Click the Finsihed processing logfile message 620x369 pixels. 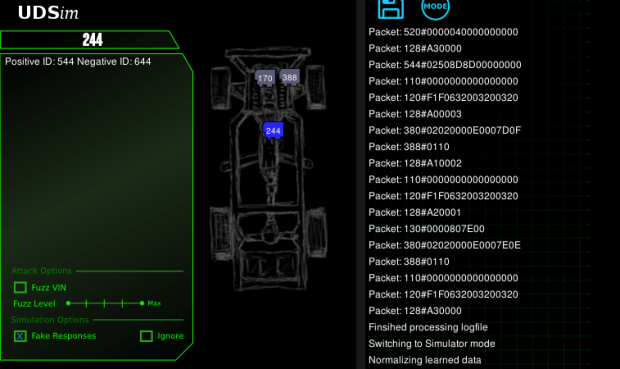click(x=428, y=327)
